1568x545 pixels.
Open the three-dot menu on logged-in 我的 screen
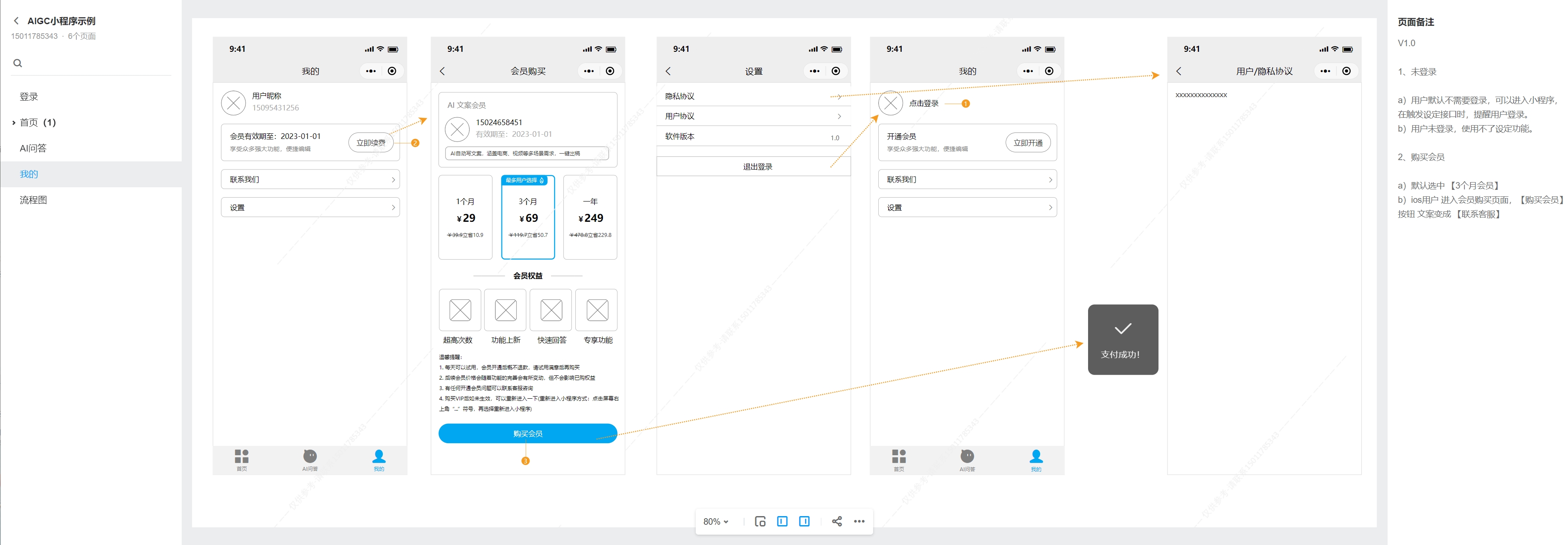click(371, 71)
